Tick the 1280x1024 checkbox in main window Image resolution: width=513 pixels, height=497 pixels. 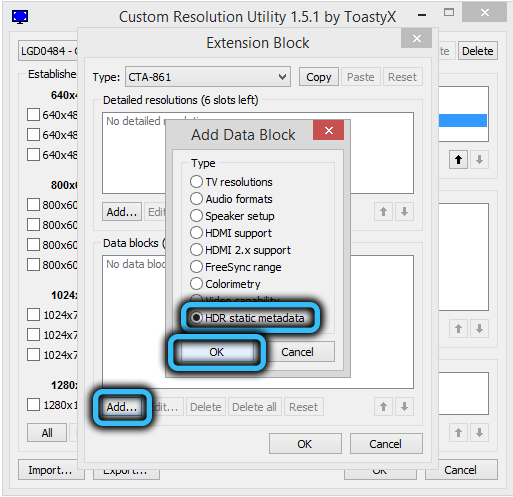click(33, 405)
